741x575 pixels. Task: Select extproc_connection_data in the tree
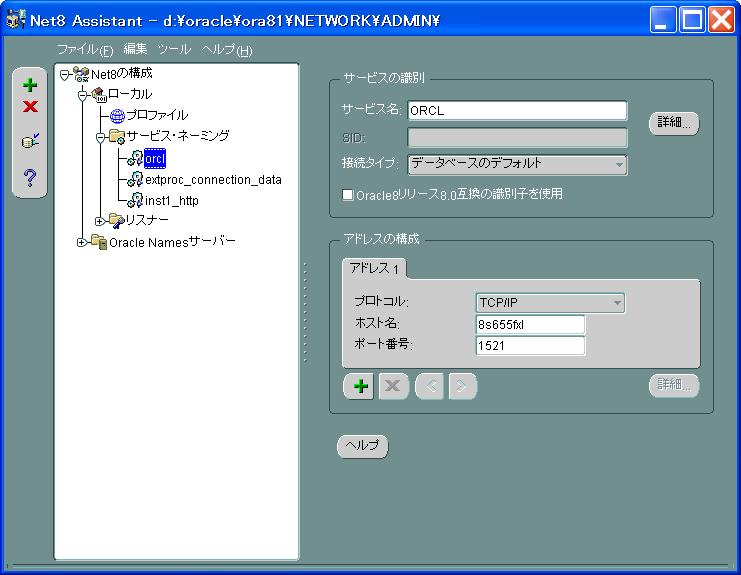[x=213, y=180]
